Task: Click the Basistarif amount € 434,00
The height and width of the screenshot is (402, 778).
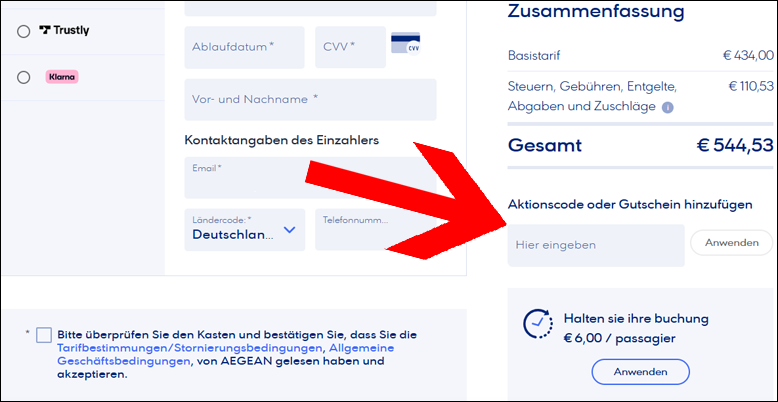Action: coord(748,56)
